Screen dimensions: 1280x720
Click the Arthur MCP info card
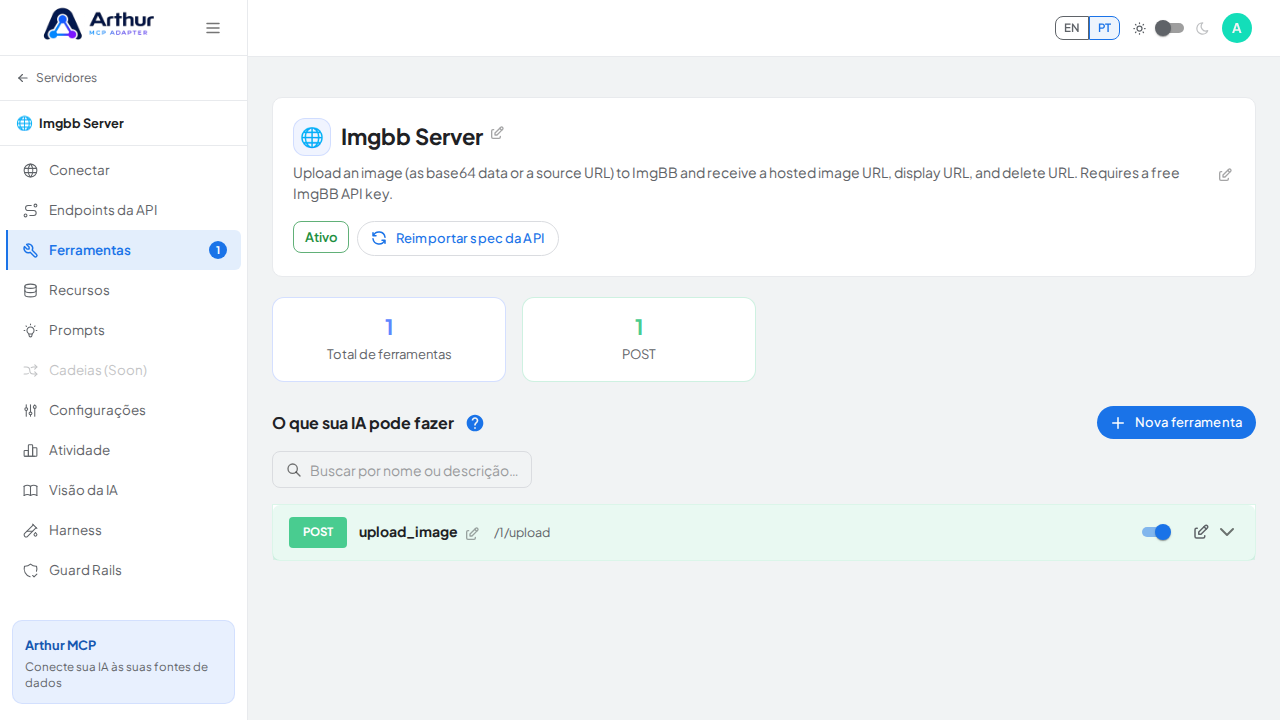pos(123,662)
